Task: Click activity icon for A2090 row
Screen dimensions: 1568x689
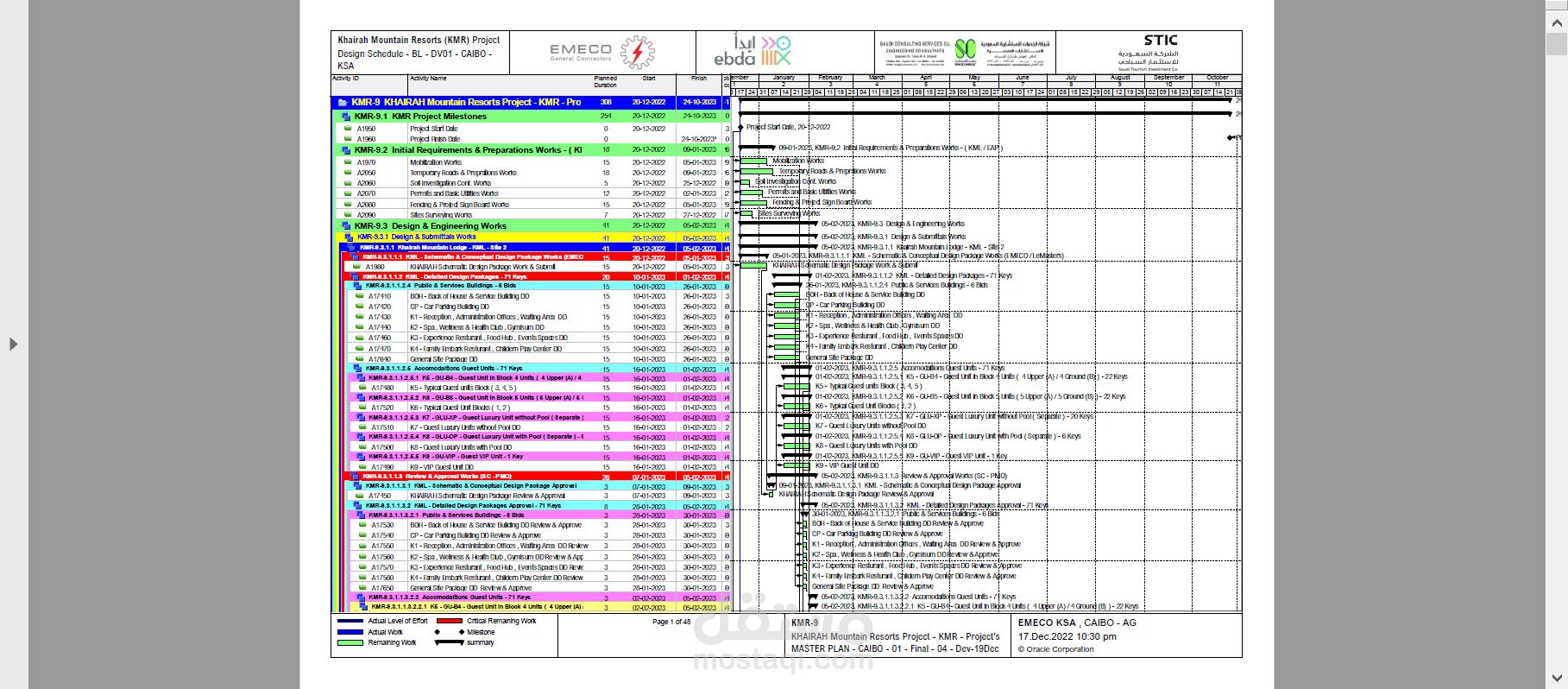Action: 349,215
